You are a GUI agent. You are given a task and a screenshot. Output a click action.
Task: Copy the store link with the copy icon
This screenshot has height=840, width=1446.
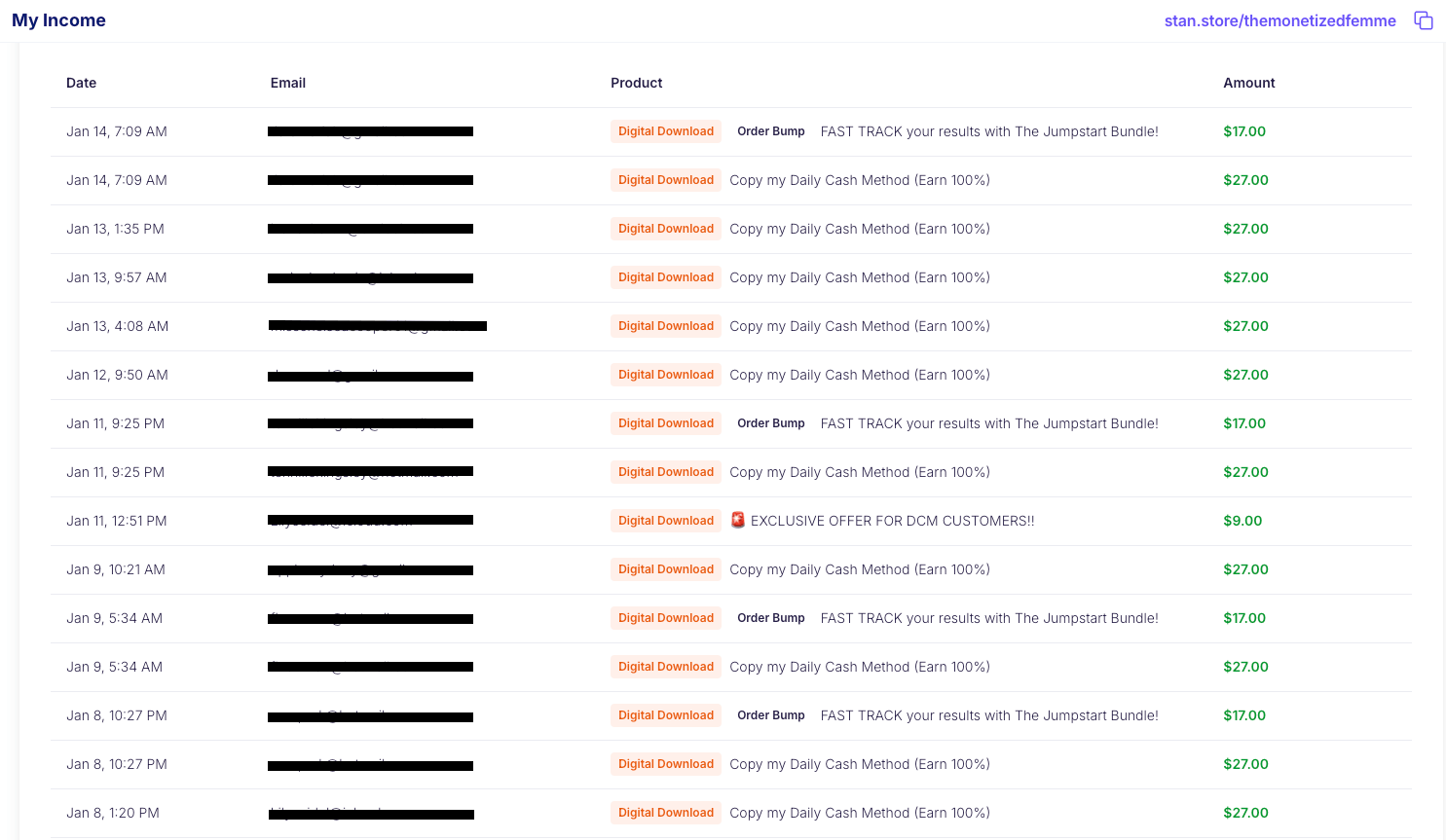tap(1424, 20)
